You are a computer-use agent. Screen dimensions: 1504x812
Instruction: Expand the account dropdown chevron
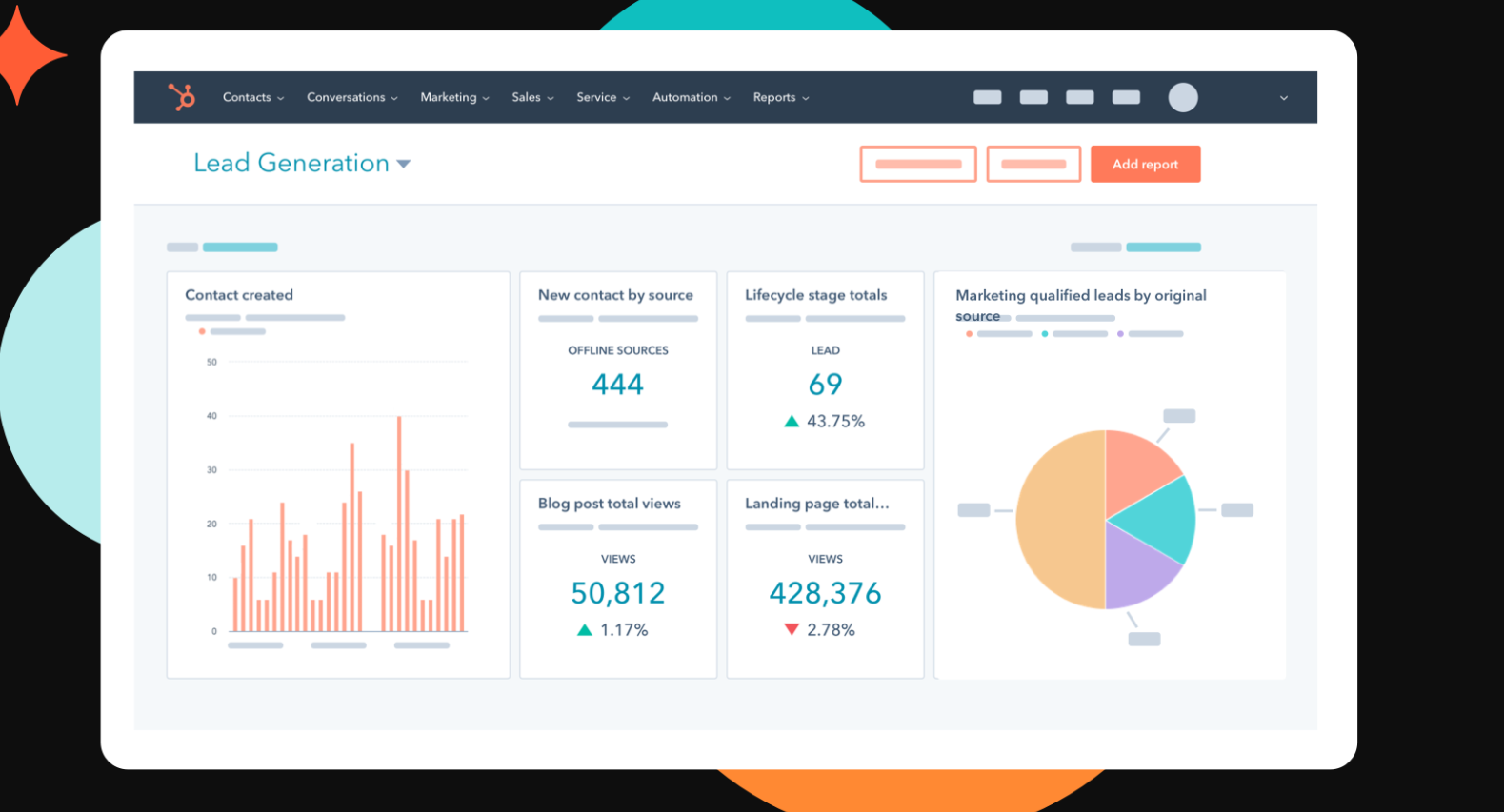click(1284, 98)
